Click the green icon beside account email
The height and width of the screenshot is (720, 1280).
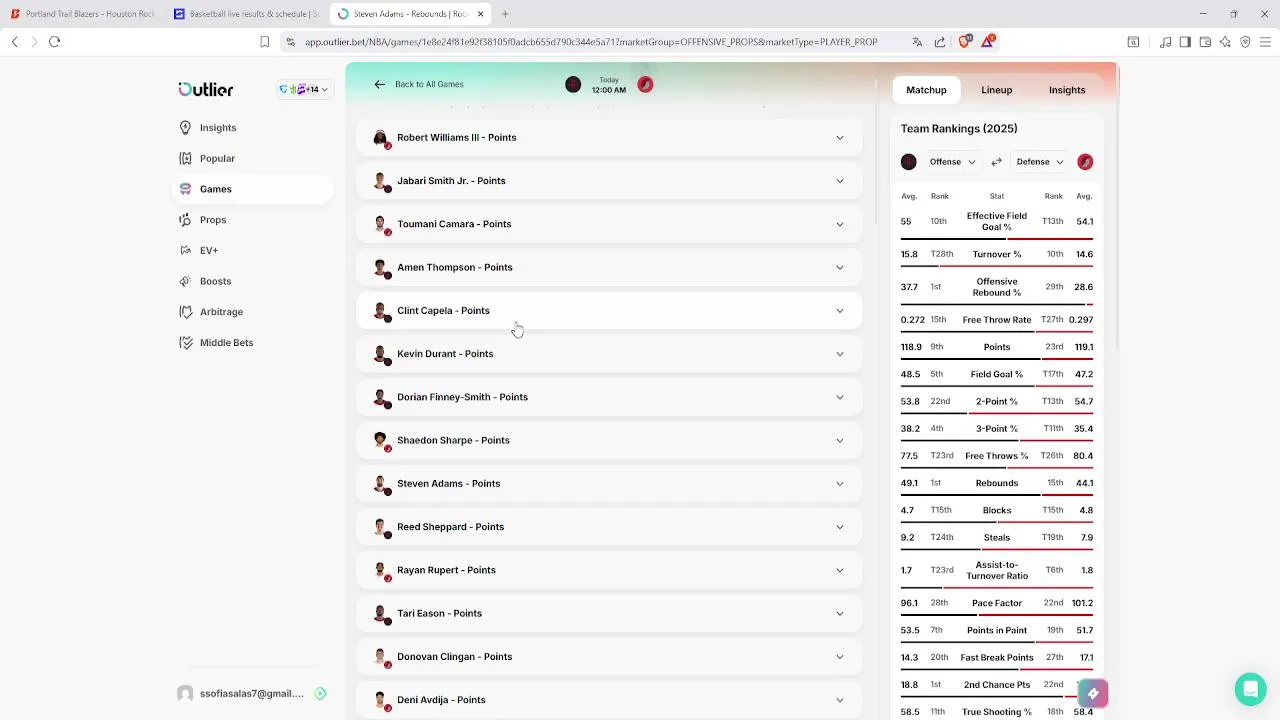coord(320,693)
